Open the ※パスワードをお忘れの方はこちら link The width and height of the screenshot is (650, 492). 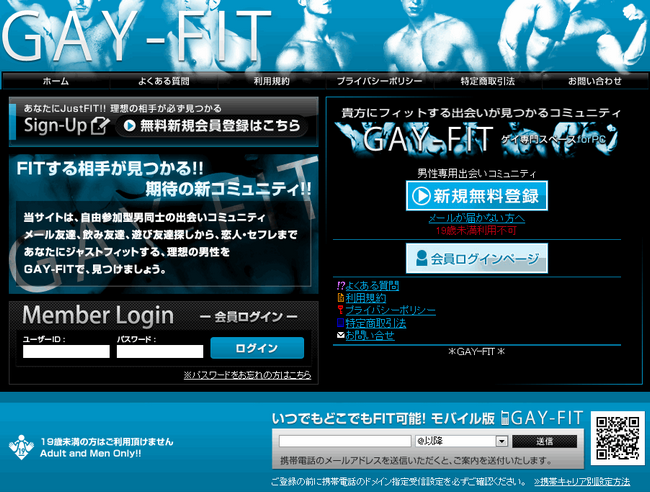pos(247,375)
